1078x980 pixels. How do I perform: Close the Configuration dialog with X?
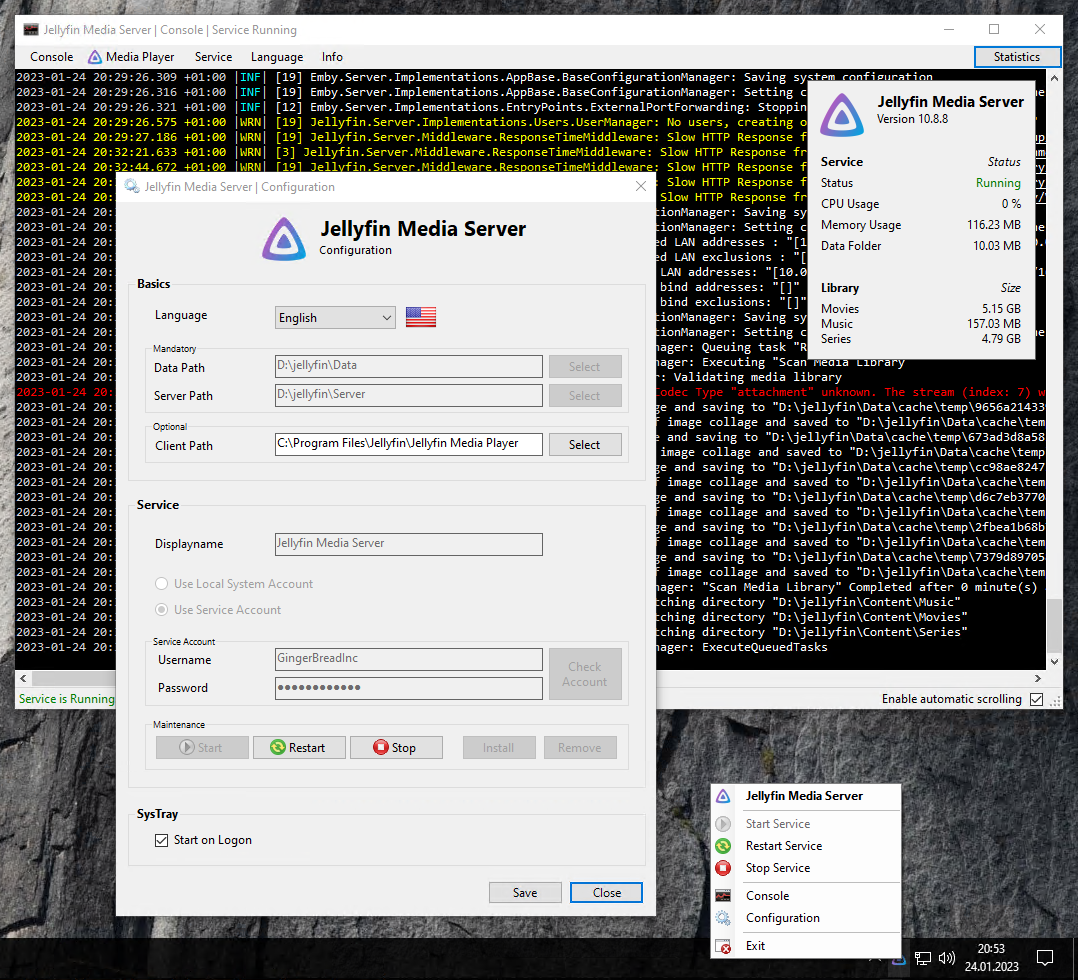tap(641, 186)
